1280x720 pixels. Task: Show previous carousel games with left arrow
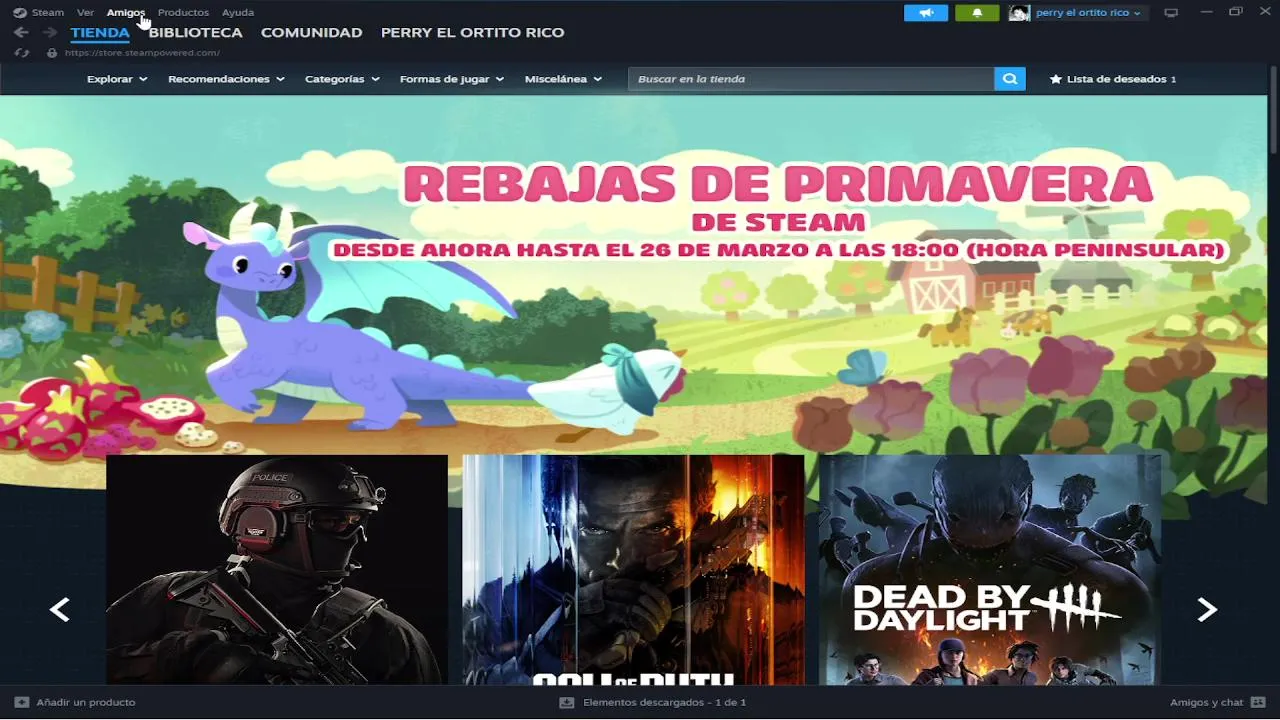(60, 609)
